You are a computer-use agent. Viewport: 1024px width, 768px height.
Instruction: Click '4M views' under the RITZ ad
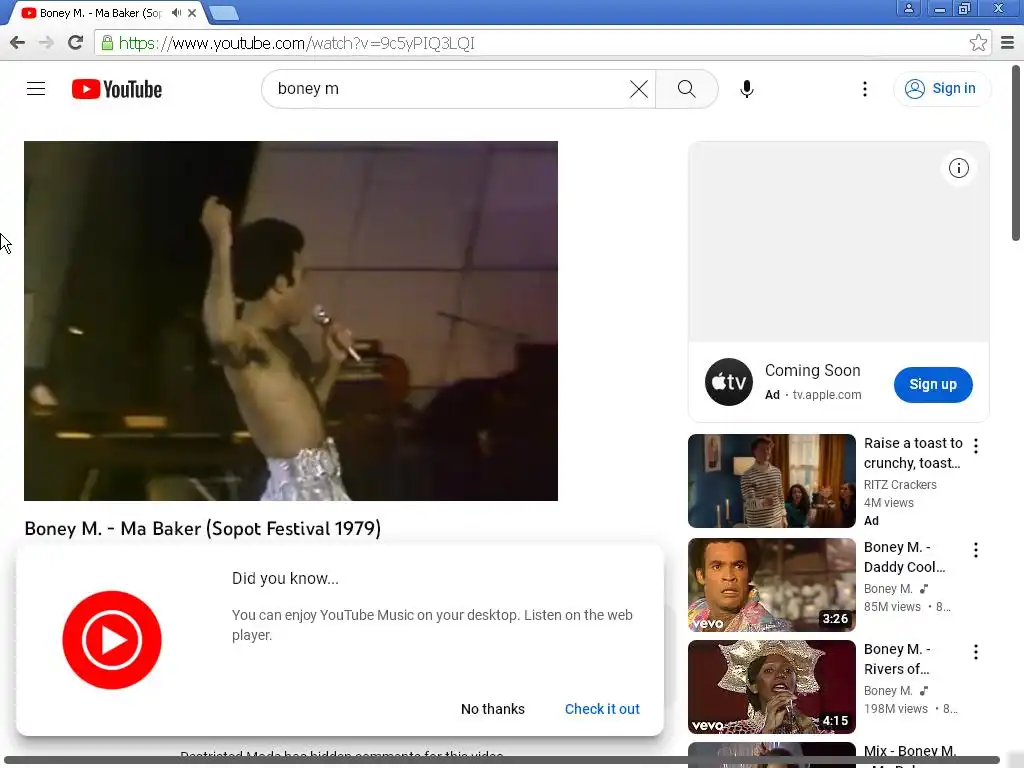click(889, 503)
